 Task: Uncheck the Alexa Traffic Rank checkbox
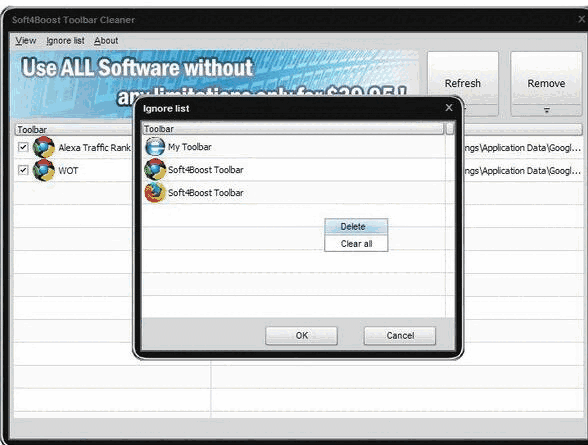coord(23,147)
